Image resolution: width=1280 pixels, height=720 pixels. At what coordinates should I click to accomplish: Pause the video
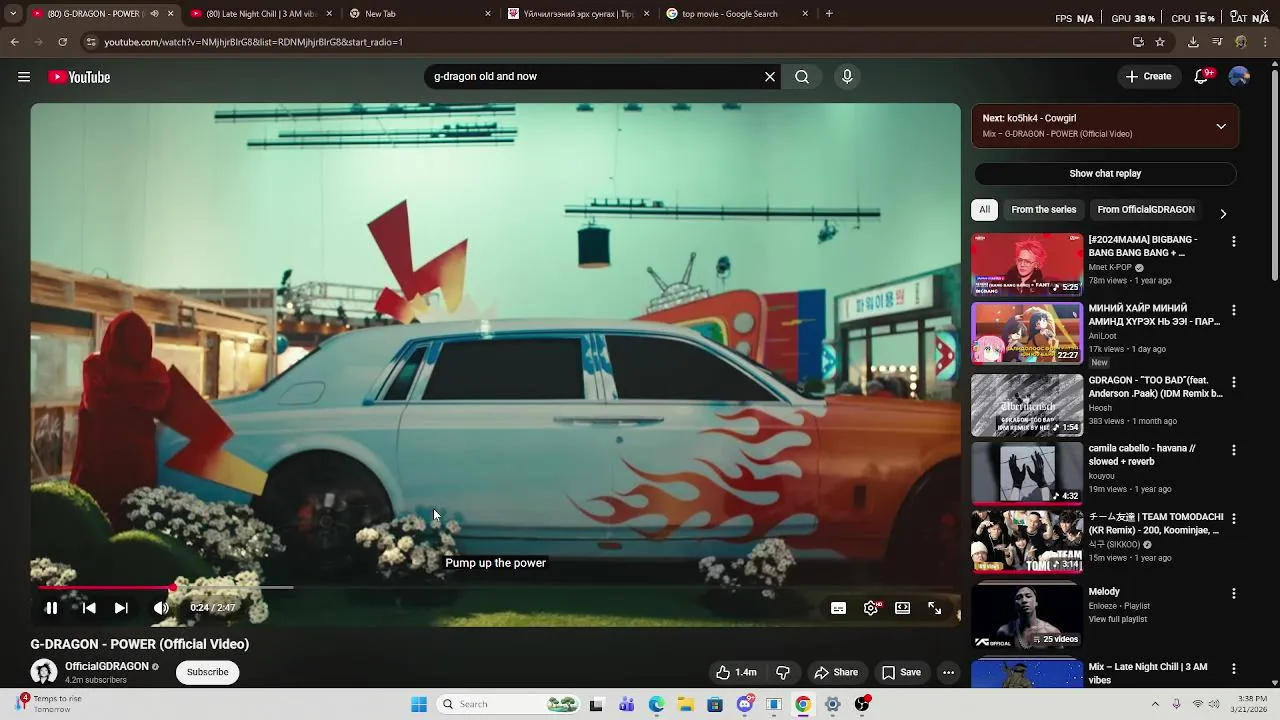51,608
